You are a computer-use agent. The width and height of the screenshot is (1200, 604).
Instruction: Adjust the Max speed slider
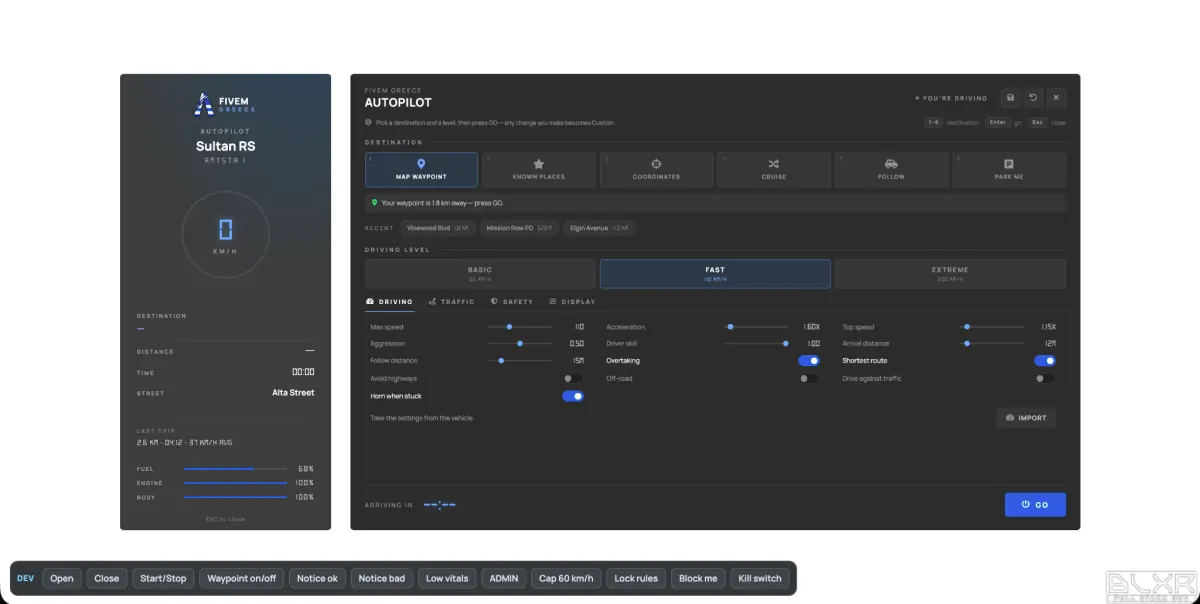point(520,326)
